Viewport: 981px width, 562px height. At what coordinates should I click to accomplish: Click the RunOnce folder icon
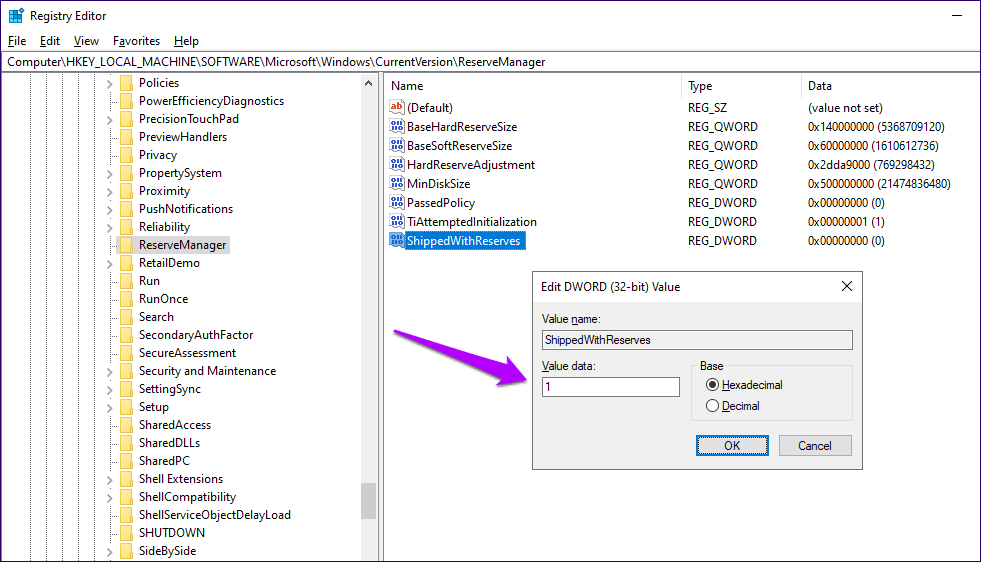pyautogui.click(x=126, y=299)
